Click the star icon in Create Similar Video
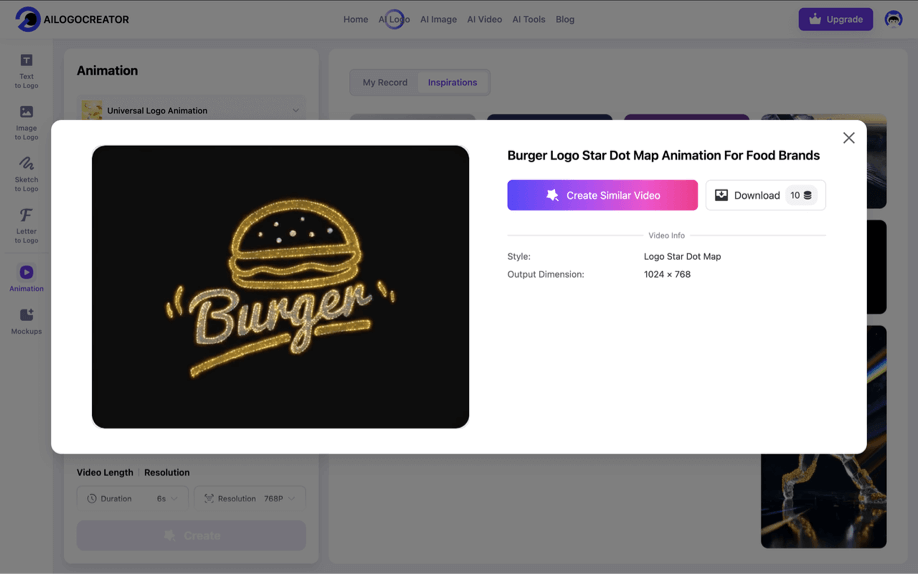Viewport: 918px width, 574px height. pos(552,195)
